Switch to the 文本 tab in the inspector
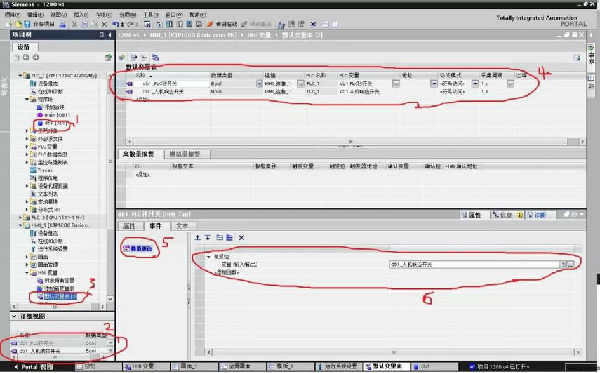Viewport: 600px width, 373px height. tap(183, 226)
